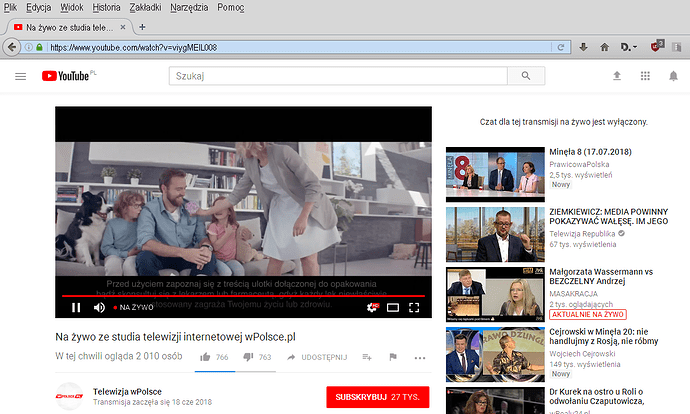This screenshot has height=414, width=690.
Task: Open the more actions three-dot menu
Action: click(x=420, y=358)
